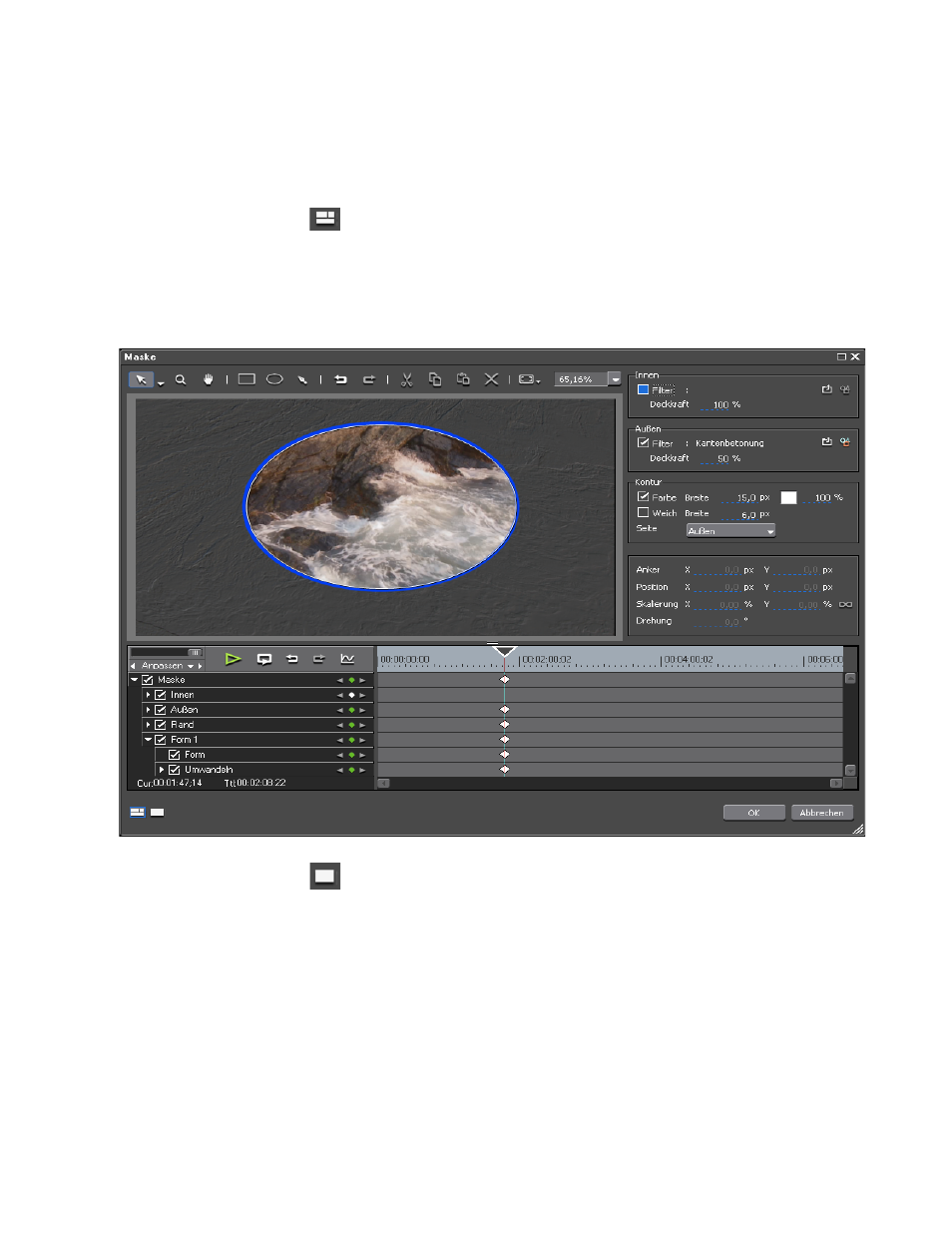Select the Form tree item
This screenshot has height=1233, width=952.
point(195,755)
